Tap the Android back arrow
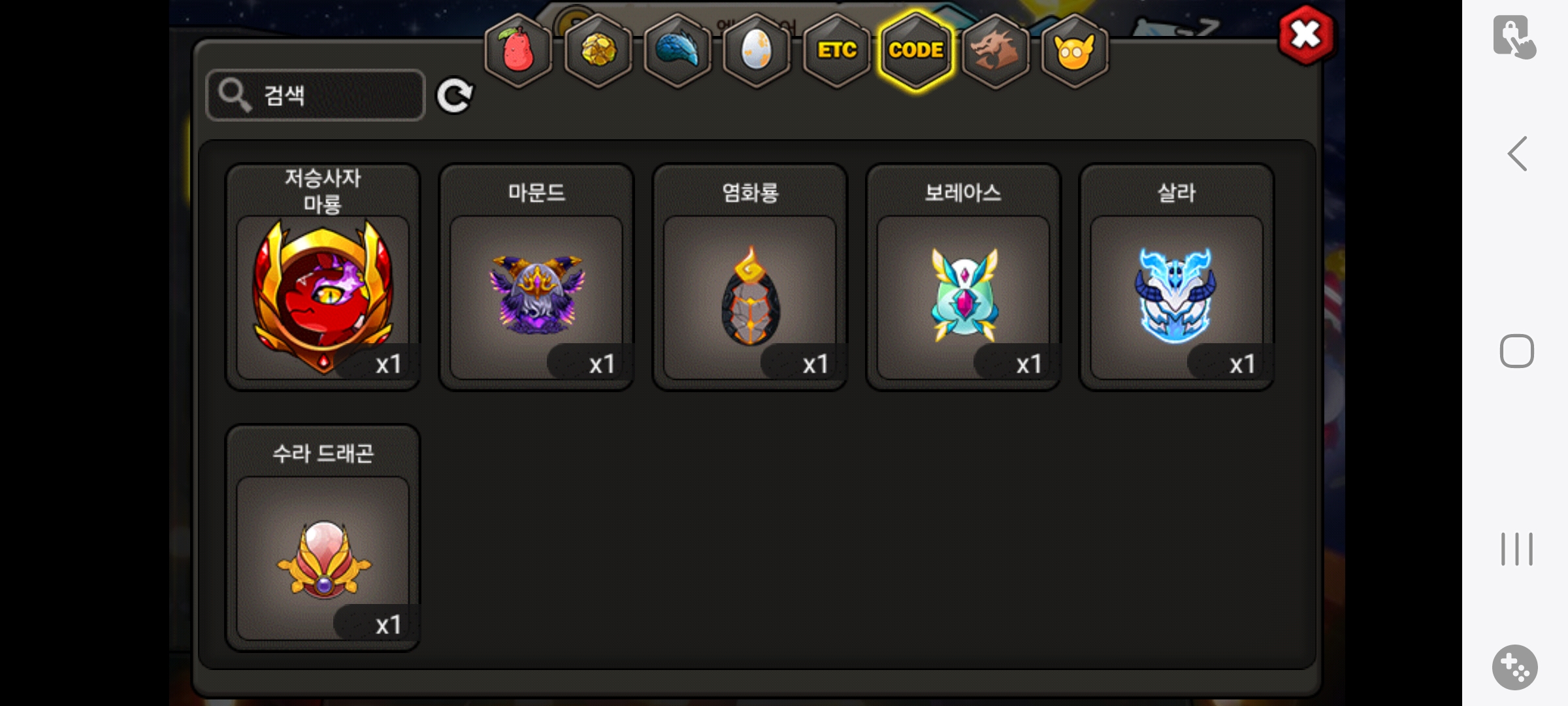This screenshot has width=1568, height=706. tap(1517, 154)
